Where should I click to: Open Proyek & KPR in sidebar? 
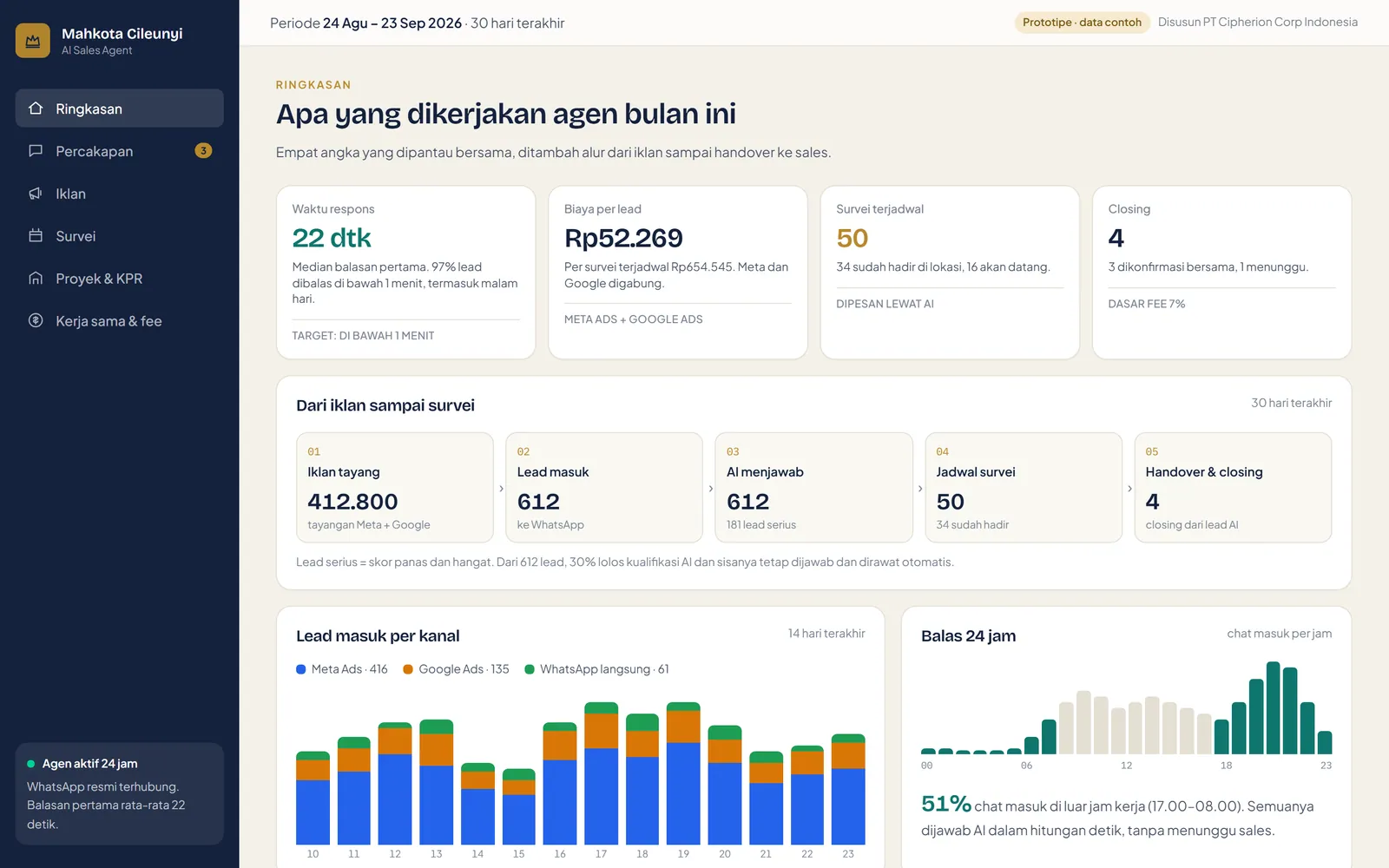pos(120,279)
